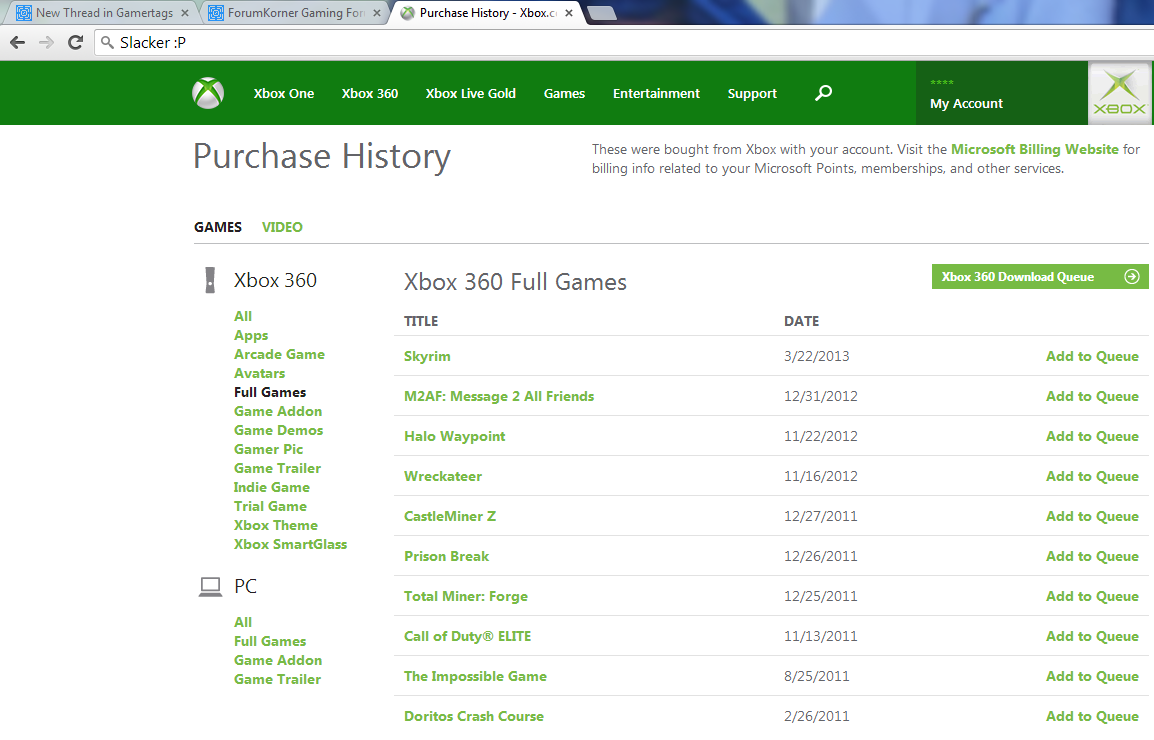Open the Prison Break title

pos(446,556)
